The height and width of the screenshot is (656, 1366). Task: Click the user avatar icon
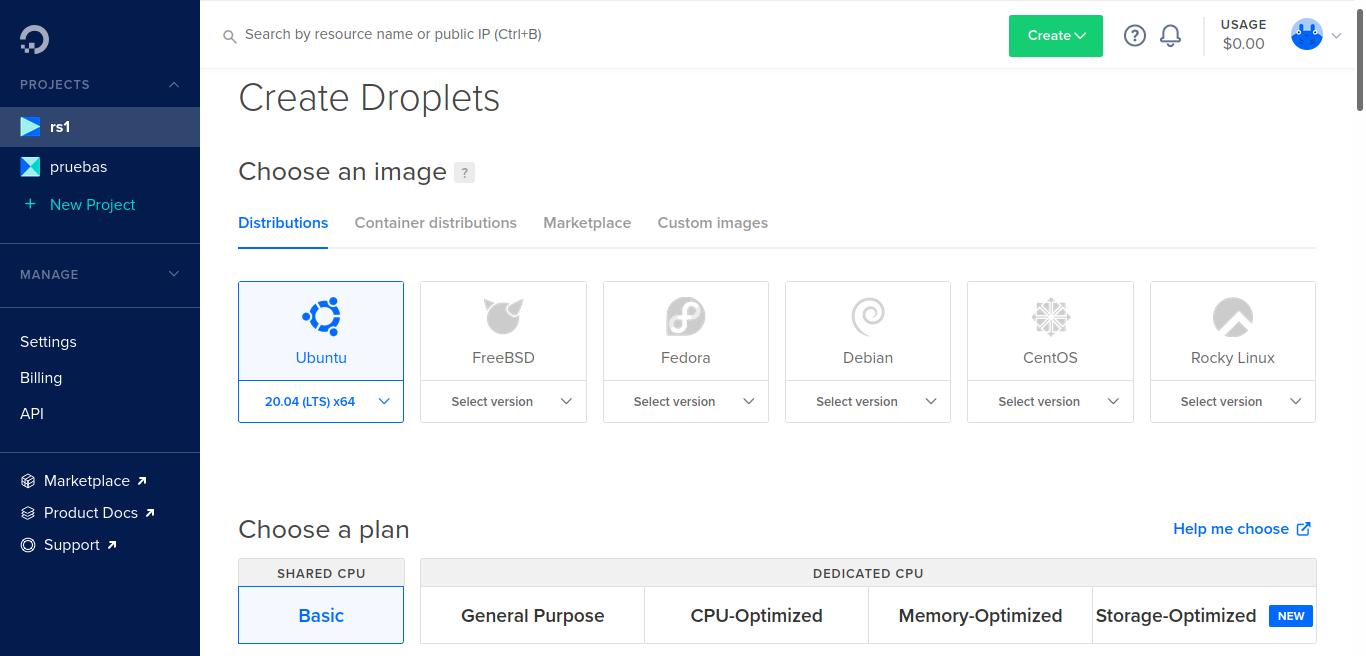(x=1307, y=35)
